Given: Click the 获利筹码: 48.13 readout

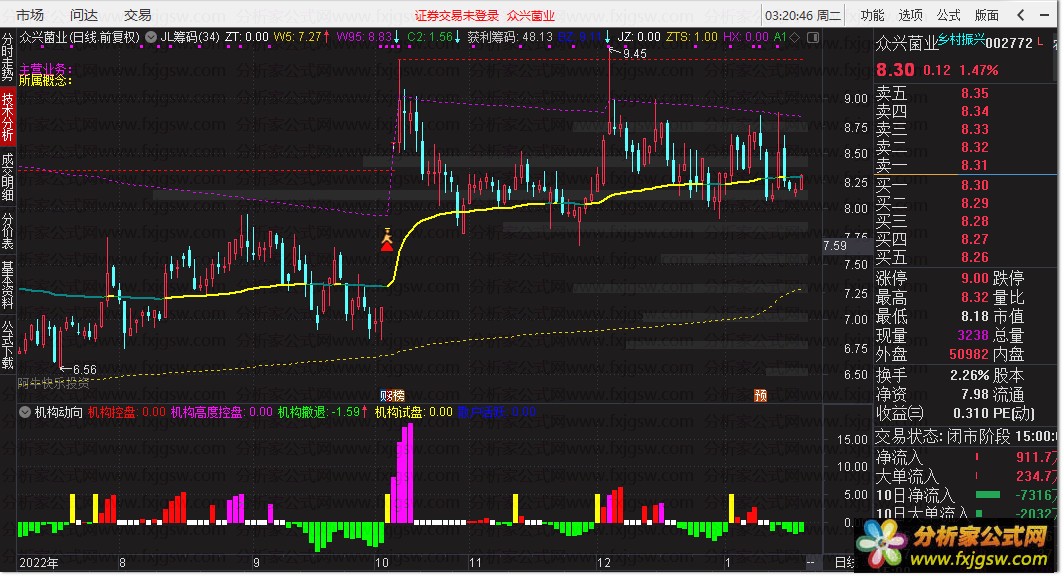Looking at the screenshot, I should (510, 37).
